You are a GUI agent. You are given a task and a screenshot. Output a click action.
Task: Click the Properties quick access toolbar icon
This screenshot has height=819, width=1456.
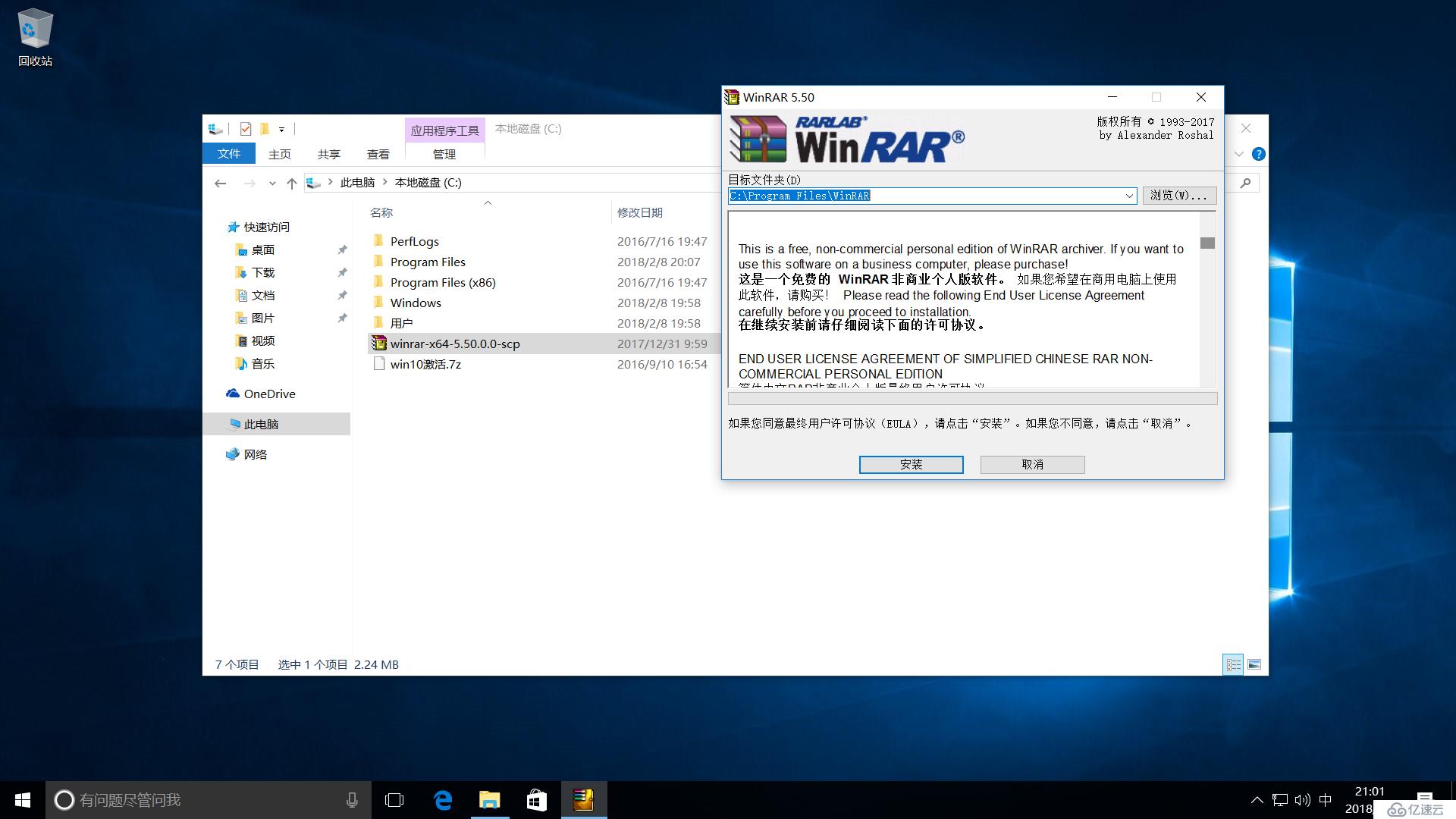pos(245,129)
